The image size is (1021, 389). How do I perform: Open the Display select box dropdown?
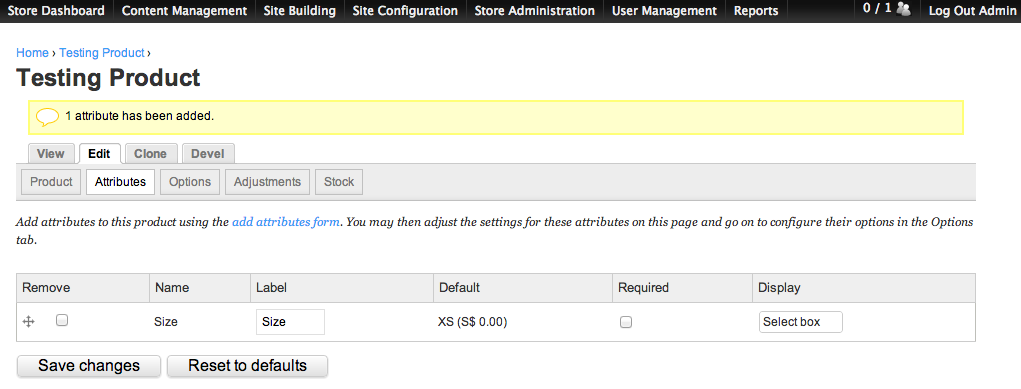800,322
